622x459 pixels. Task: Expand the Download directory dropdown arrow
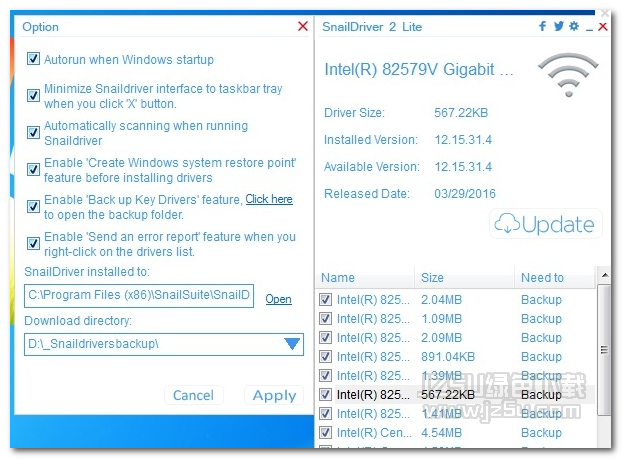click(292, 344)
